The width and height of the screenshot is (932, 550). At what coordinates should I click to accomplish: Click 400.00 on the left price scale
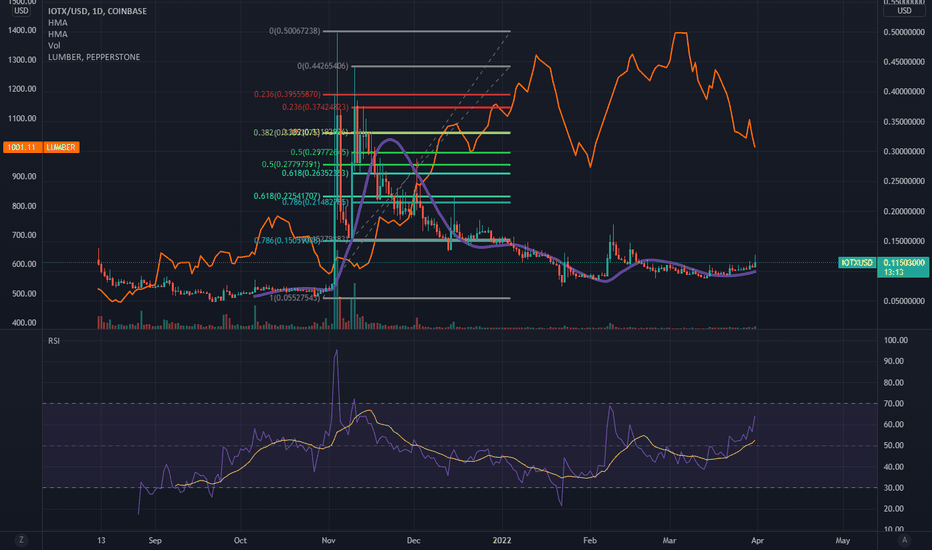pos(24,323)
